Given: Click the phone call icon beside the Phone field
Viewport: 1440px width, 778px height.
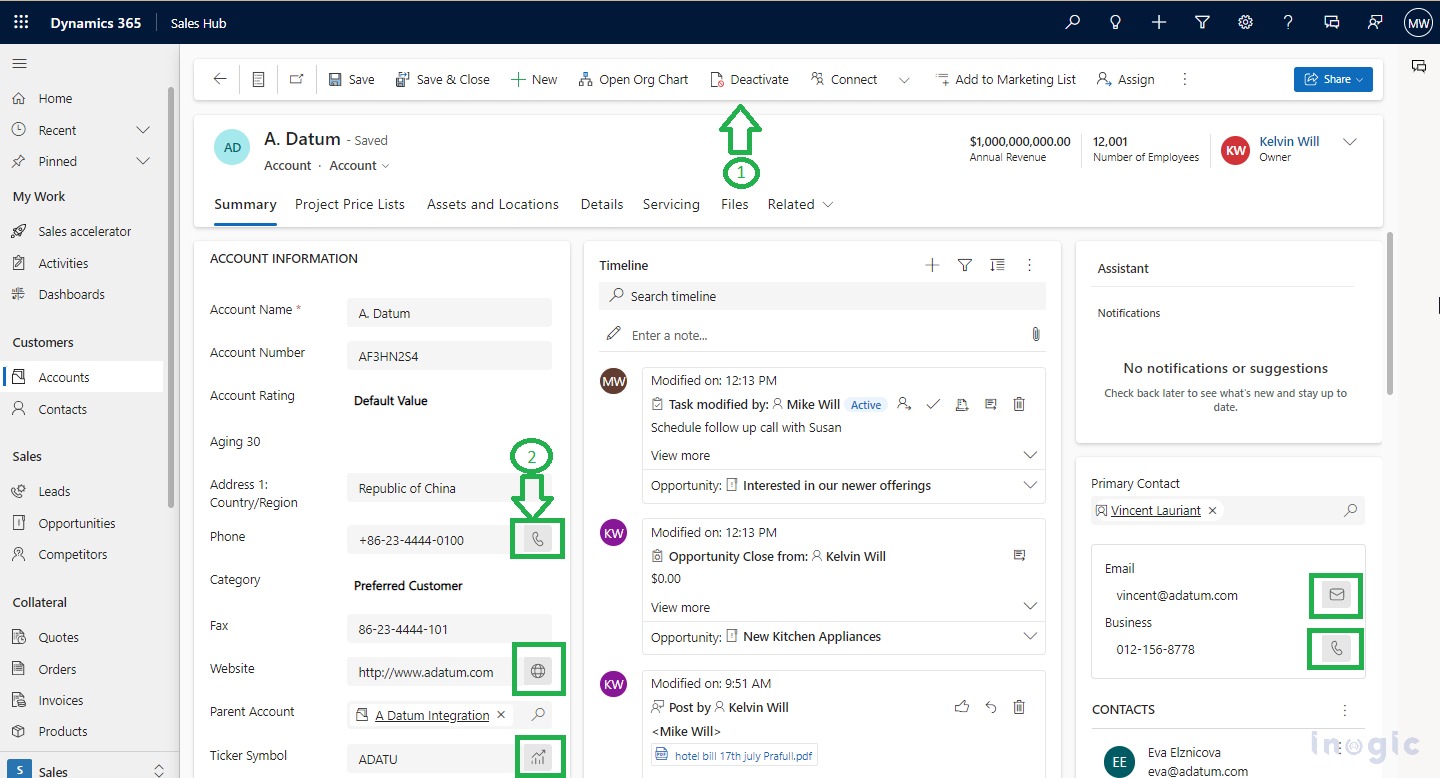Looking at the screenshot, I should pyautogui.click(x=537, y=539).
